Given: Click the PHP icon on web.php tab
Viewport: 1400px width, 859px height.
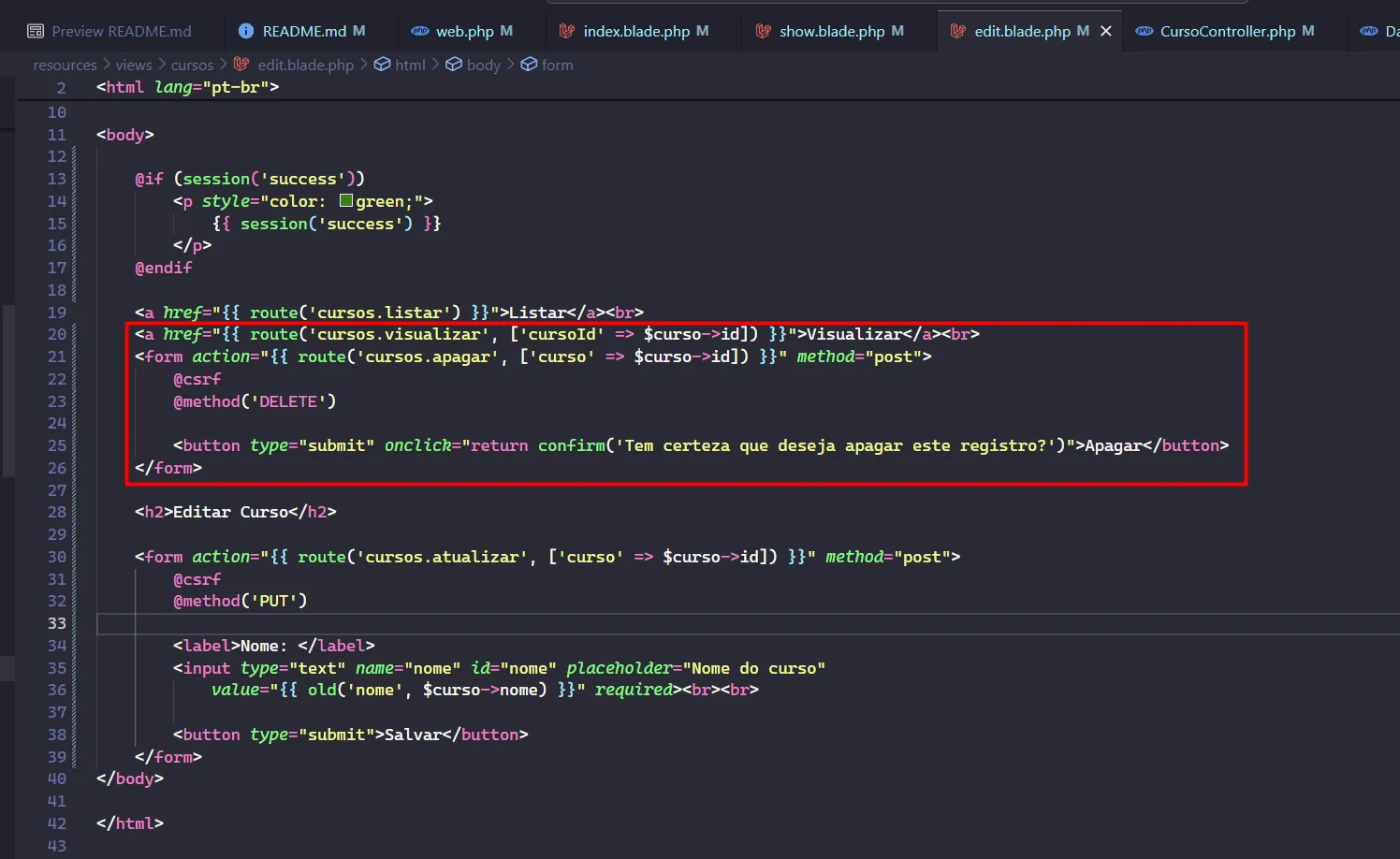Looking at the screenshot, I should [x=420, y=31].
